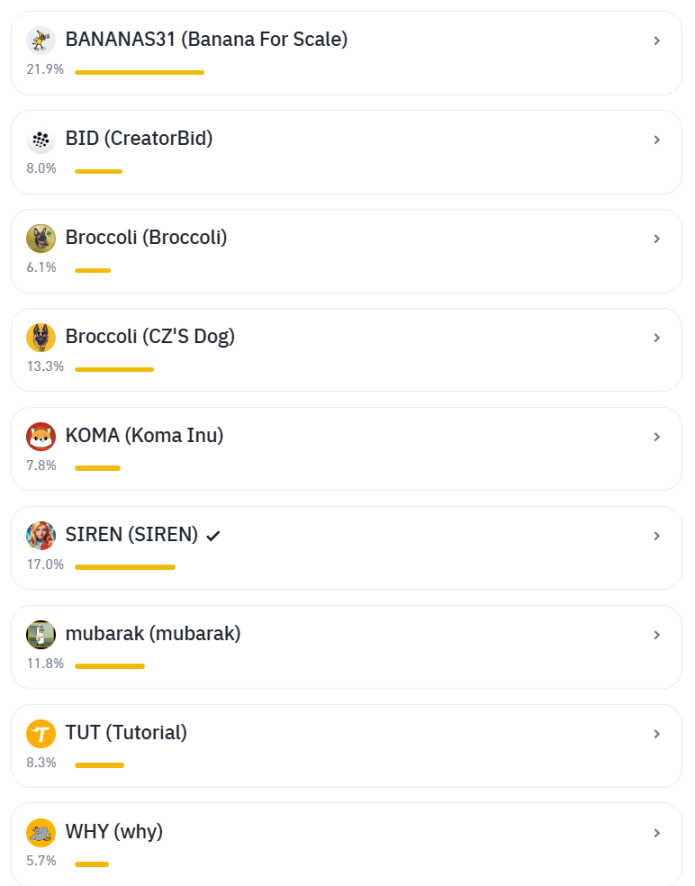The height and width of the screenshot is (886, 695).
Task: Open the WHY (why) row chevron
Action: 657,833
